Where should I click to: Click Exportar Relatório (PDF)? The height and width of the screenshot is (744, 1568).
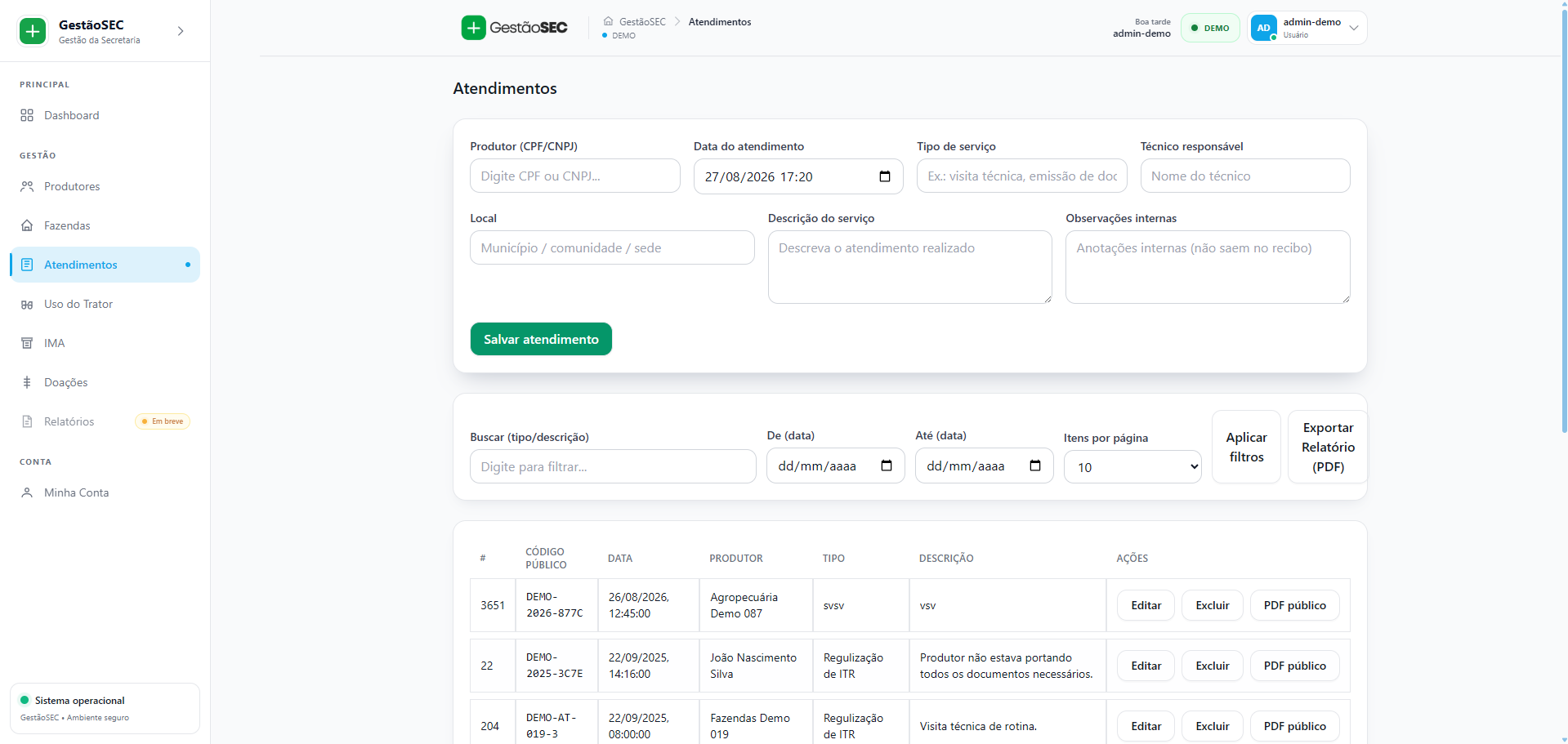point(1328,447)
